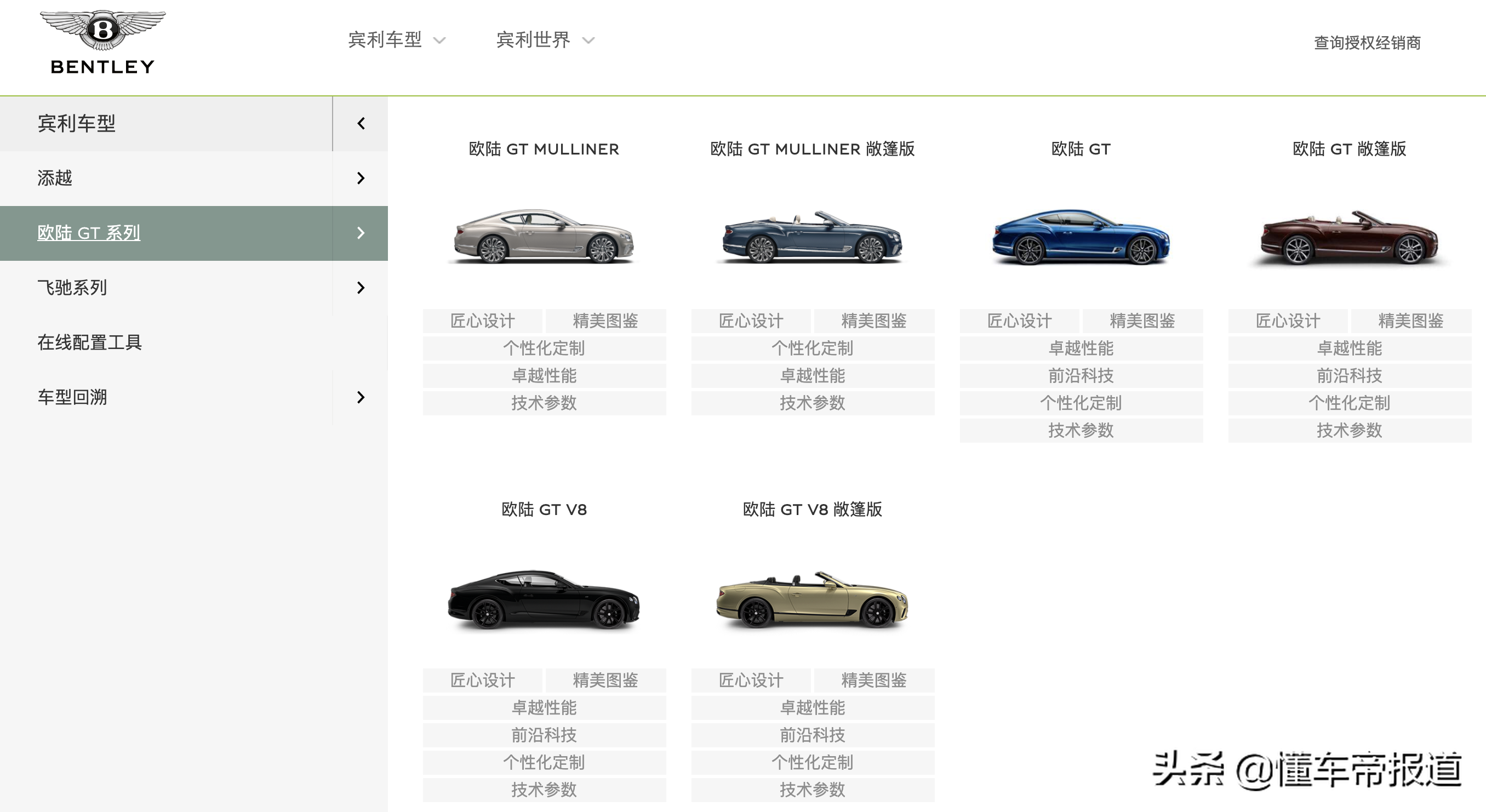Viewport: 1486px width, 812px height.
Task: Expand the 添越 sidebar chevron
Action: click(361, 178)
